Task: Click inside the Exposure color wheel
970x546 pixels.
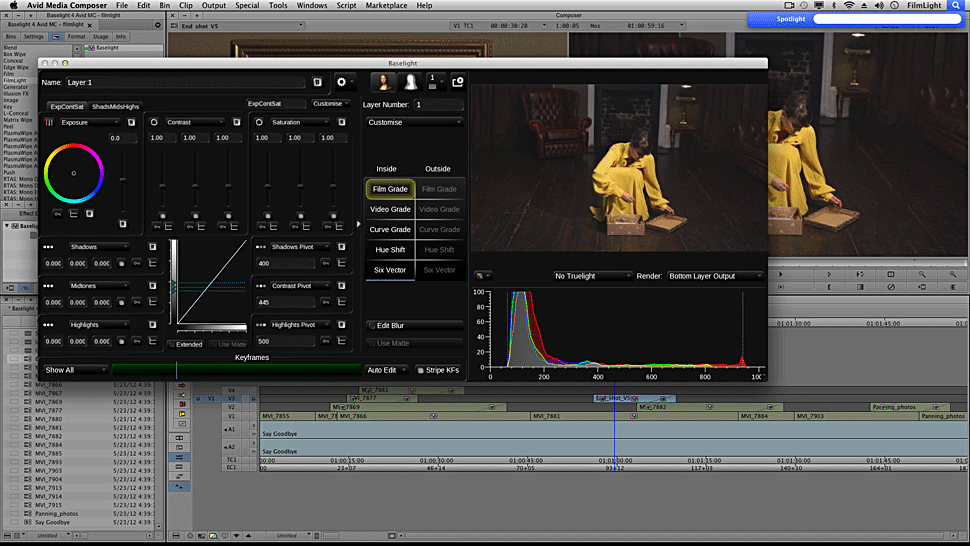Action: (74, 173)
